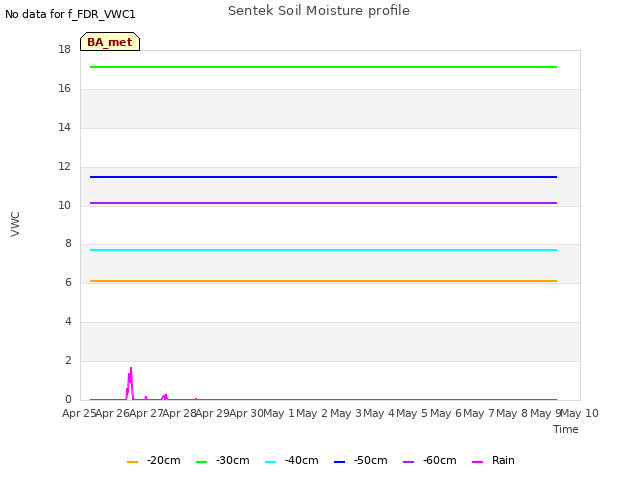
Task: Click the May 7 x-axis tick label
Action: coord(479,413)
